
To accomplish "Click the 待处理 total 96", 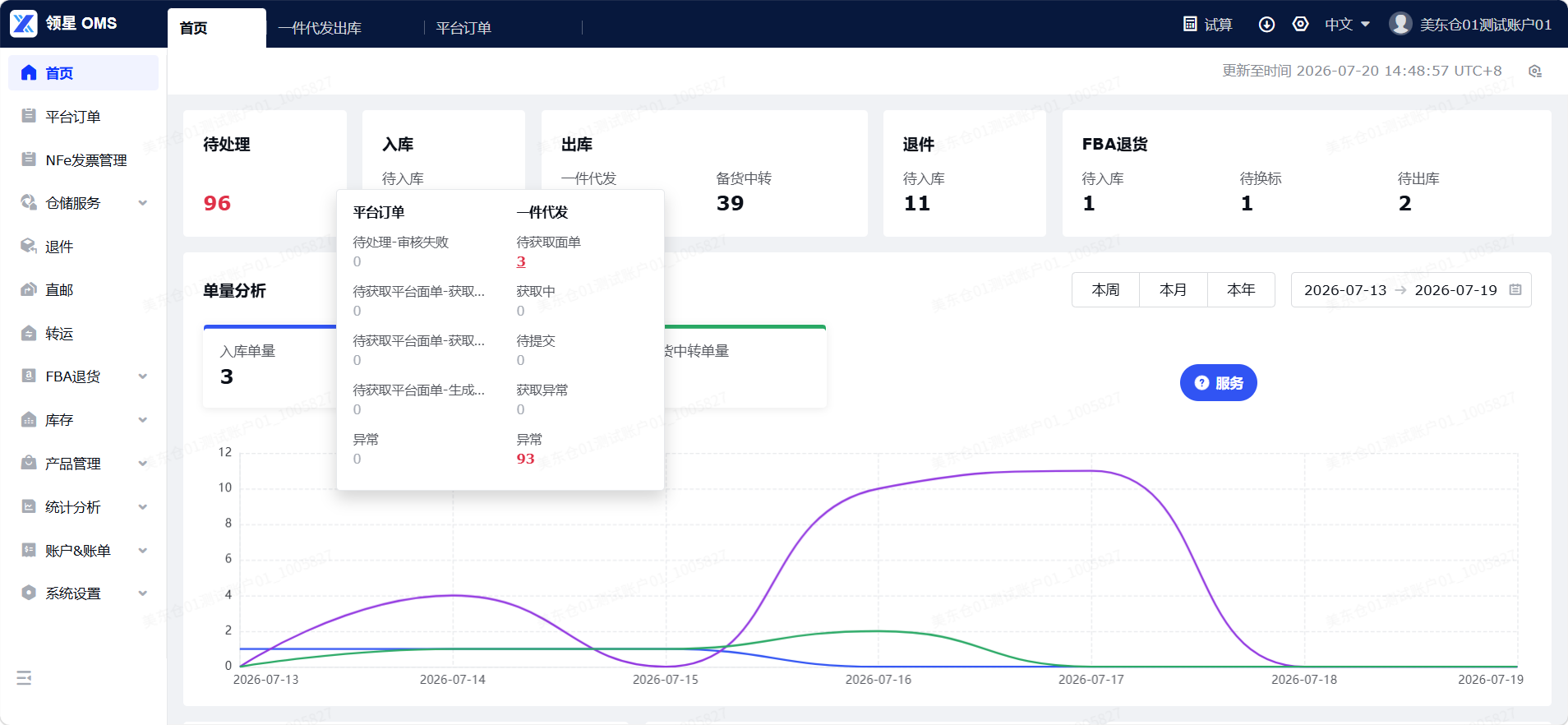I will point(217,203).
